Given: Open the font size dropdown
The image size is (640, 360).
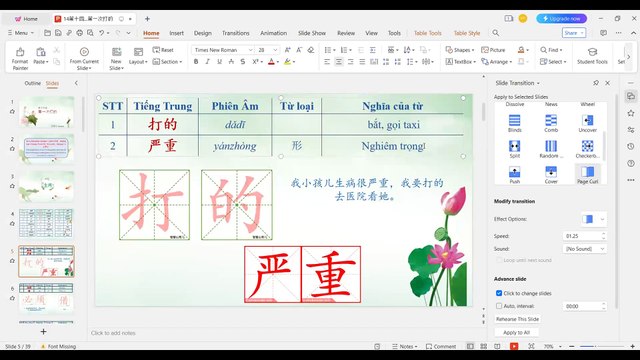Looking at the screenshot, I should click(276, 50).
